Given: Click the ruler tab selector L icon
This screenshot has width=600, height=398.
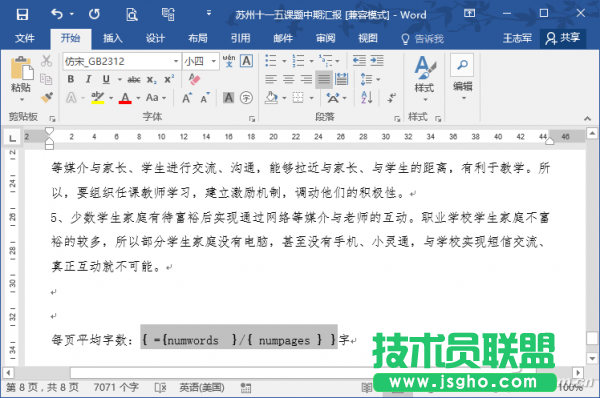Looking at the screenshot, I should click(13, 137).
